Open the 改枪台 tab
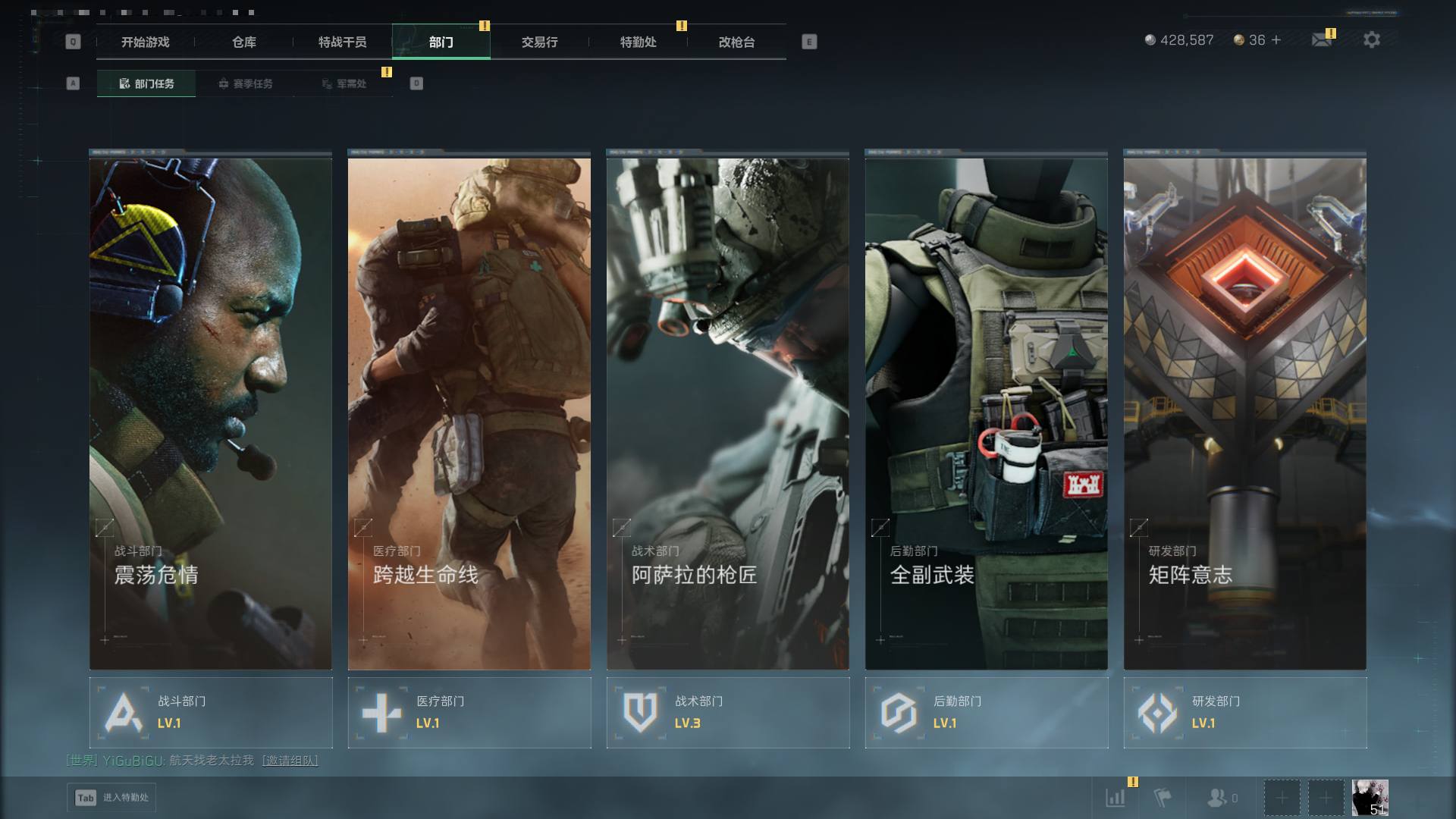The width and height of the screenshot is (1456, 819). click(737, 42)
